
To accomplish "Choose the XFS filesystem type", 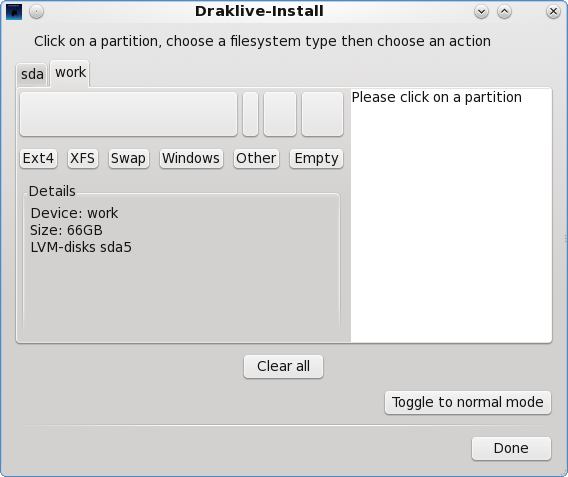I will [83, 159].
